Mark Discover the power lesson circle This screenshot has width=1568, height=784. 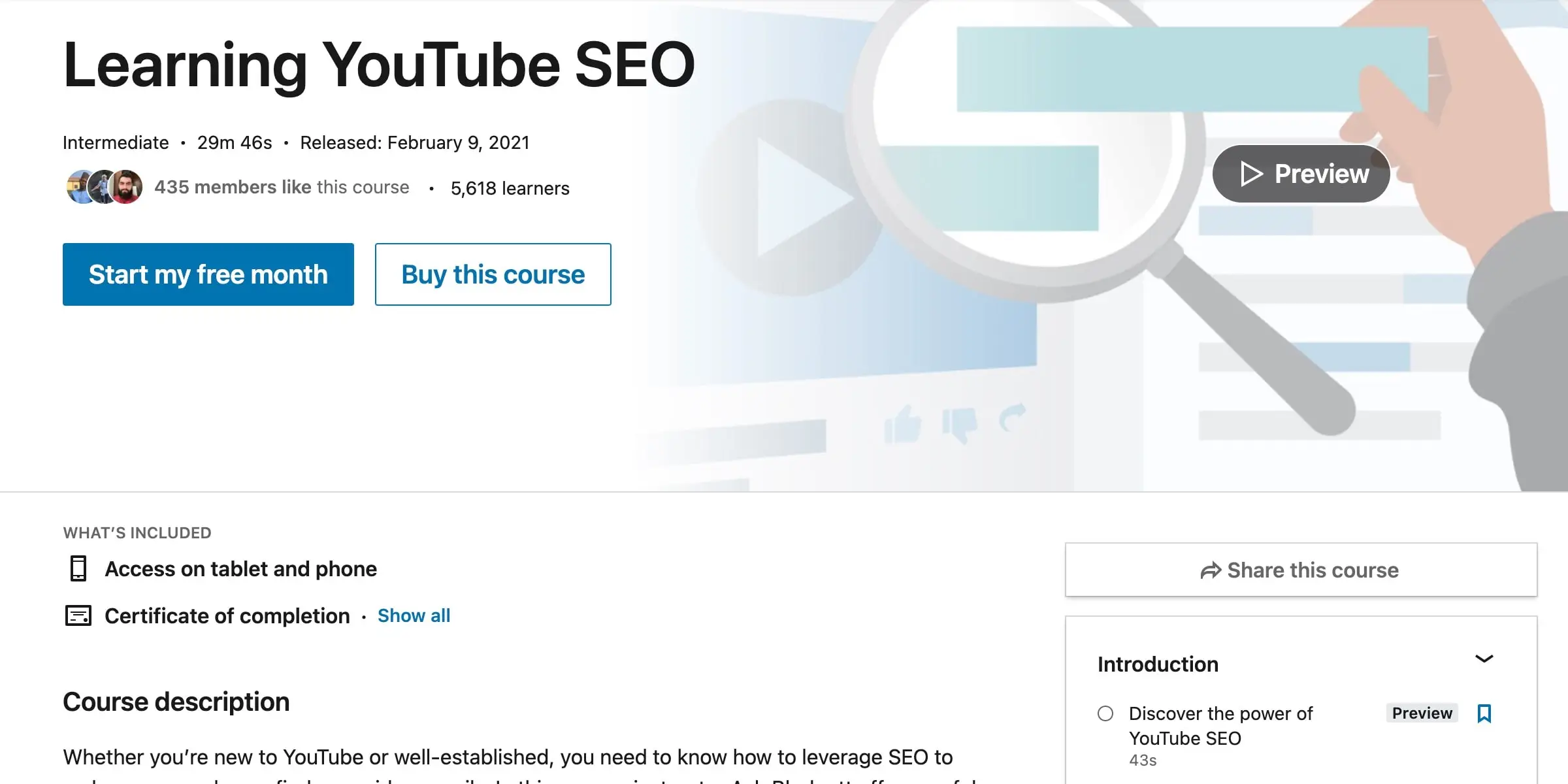1105,713
